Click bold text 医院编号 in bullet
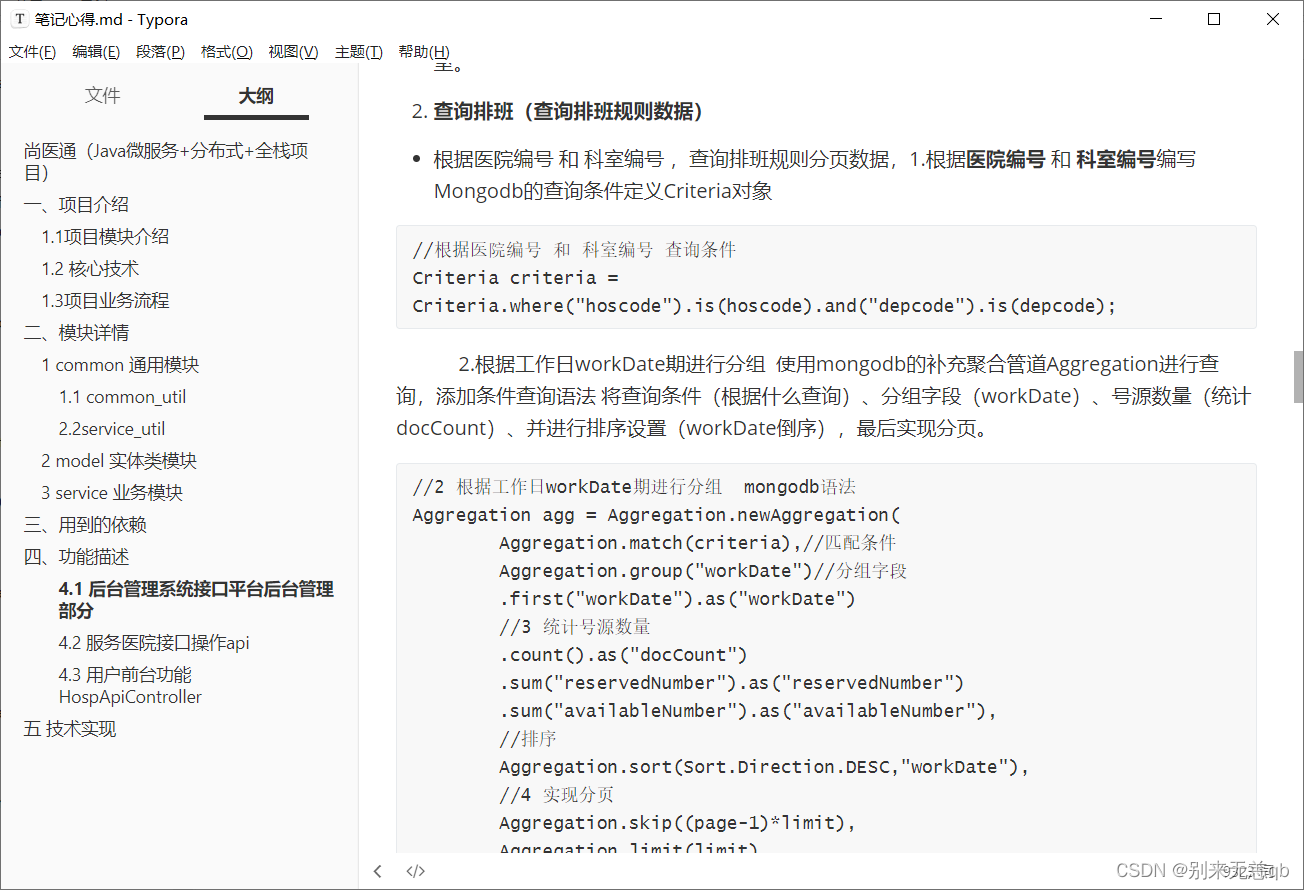The height and width of the screenshot is (890, 1304). [x=1006, y=159]
